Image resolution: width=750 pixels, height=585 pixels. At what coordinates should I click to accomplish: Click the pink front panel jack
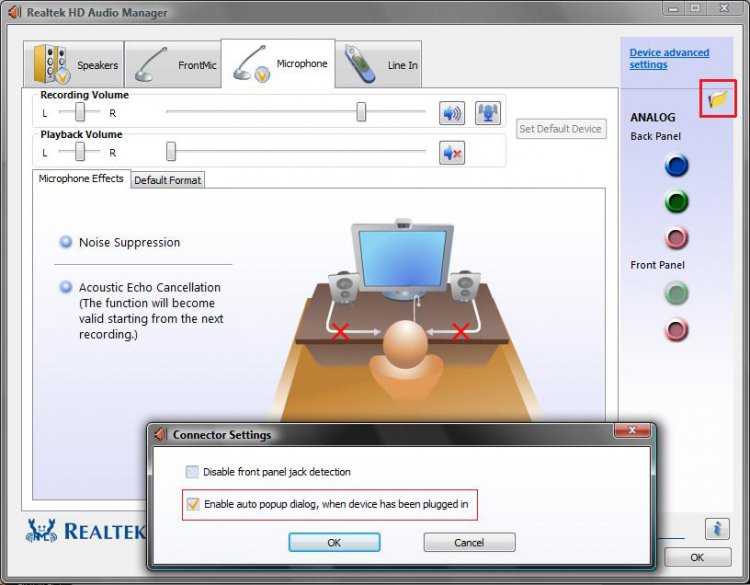click(x=676, y=330)
